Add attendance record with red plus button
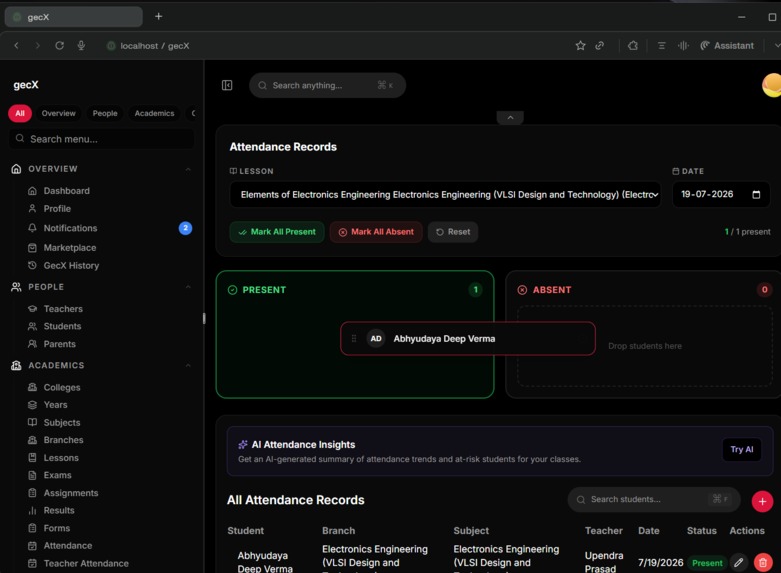The image size is (781, 573). (x=762, y=501)
